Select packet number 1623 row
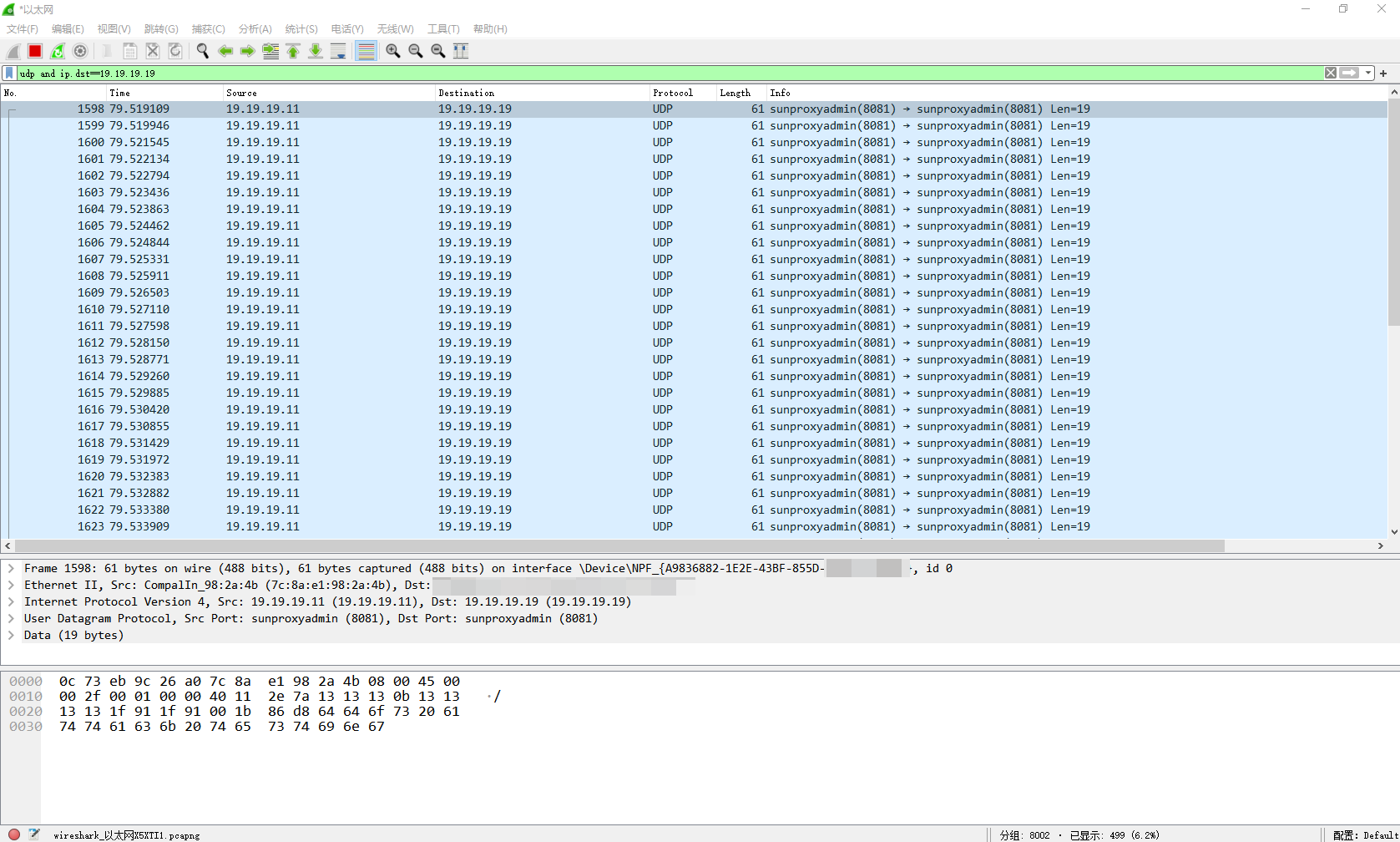1400x842 pixels. 695,526
